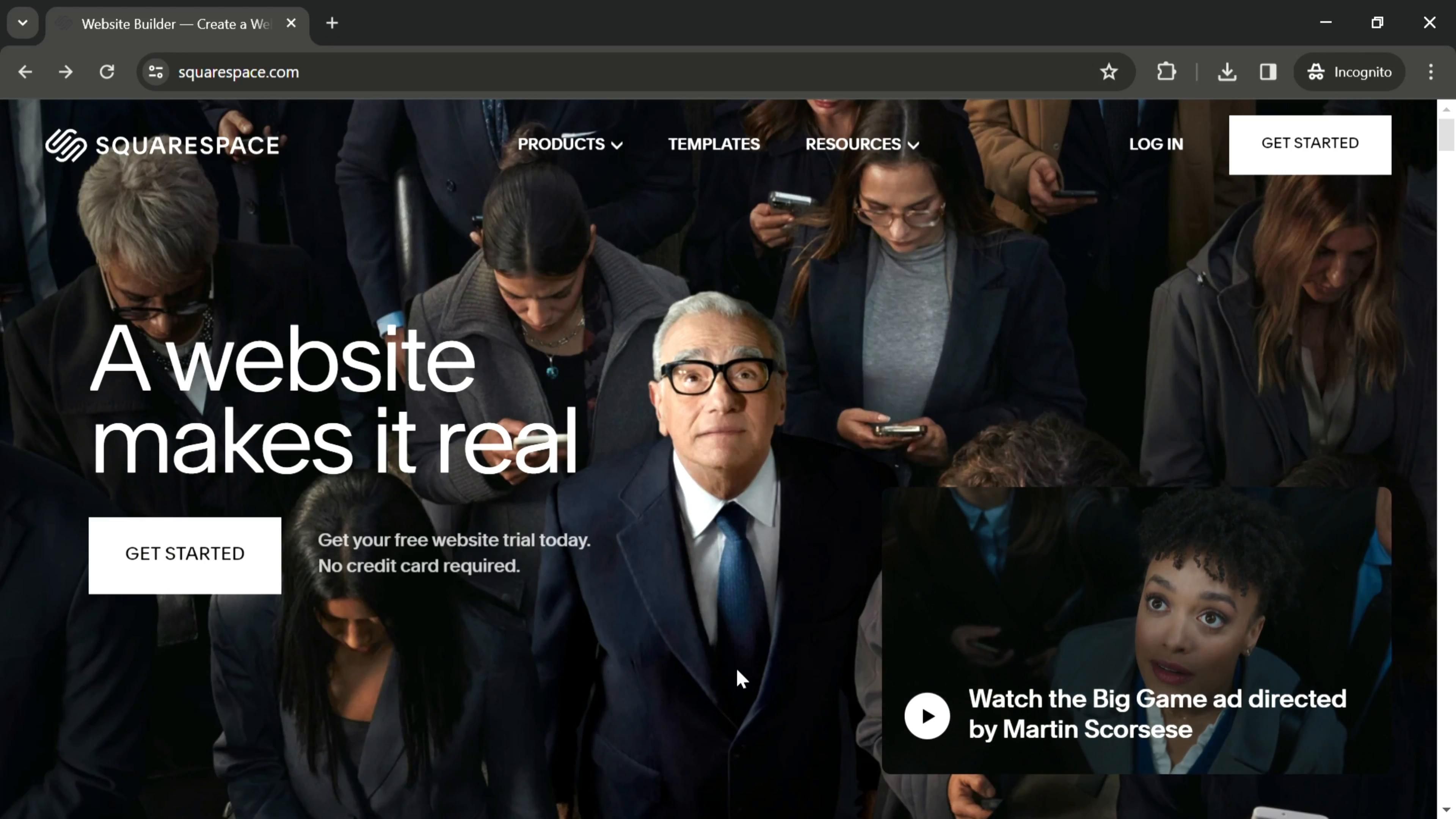Play the Big Game ad video
This screenshot has height=819, width=1456.
tap(927, 715)
